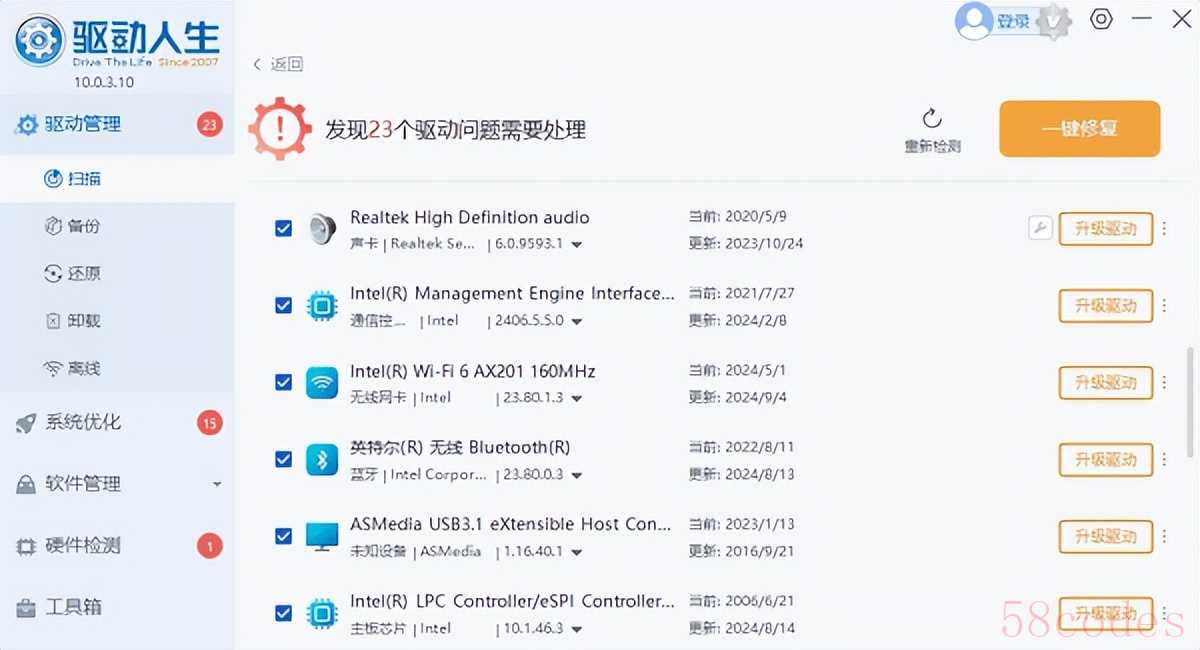Image resolution: width=1200 pixels, height=650 pixels.
Task: Click the 23 badge on 驱动管理
Action: [209, 125]
